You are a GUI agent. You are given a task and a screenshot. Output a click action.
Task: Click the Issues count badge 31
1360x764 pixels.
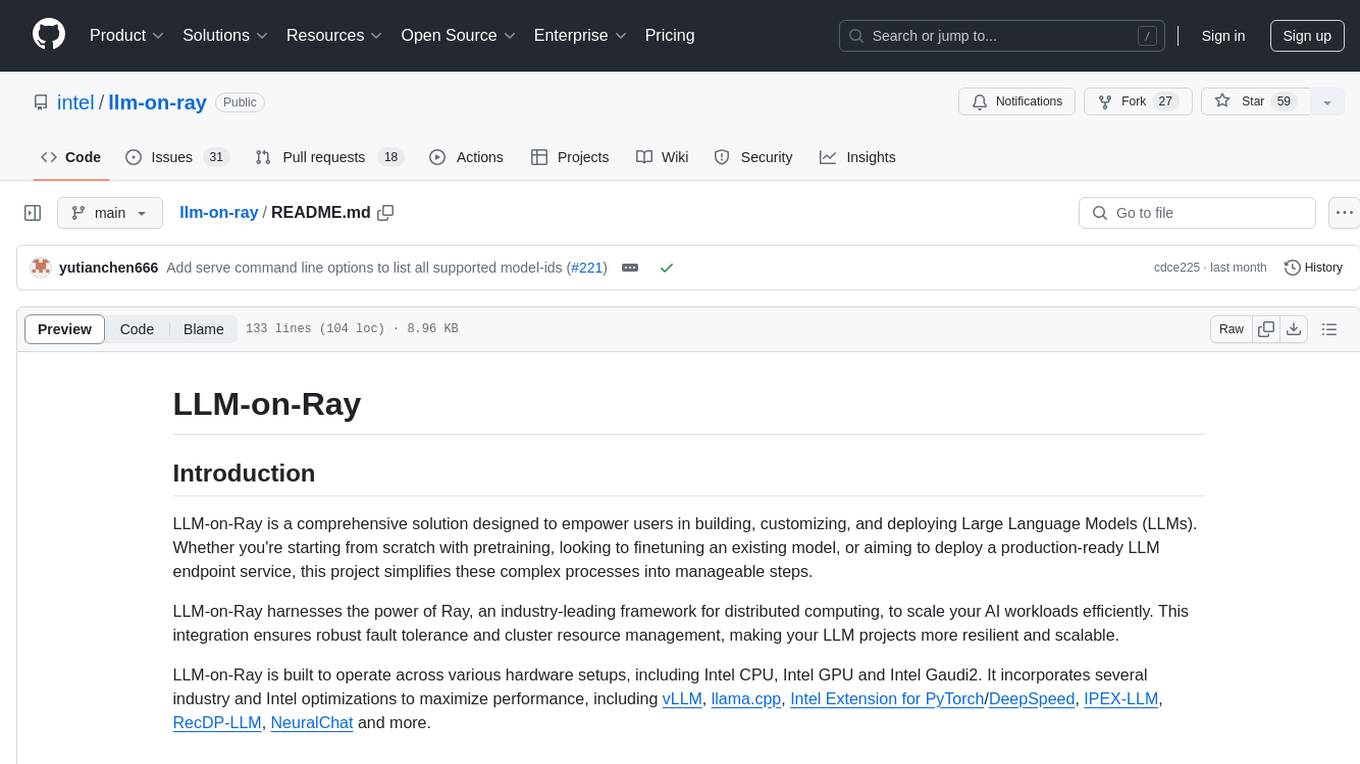[215, 157]
